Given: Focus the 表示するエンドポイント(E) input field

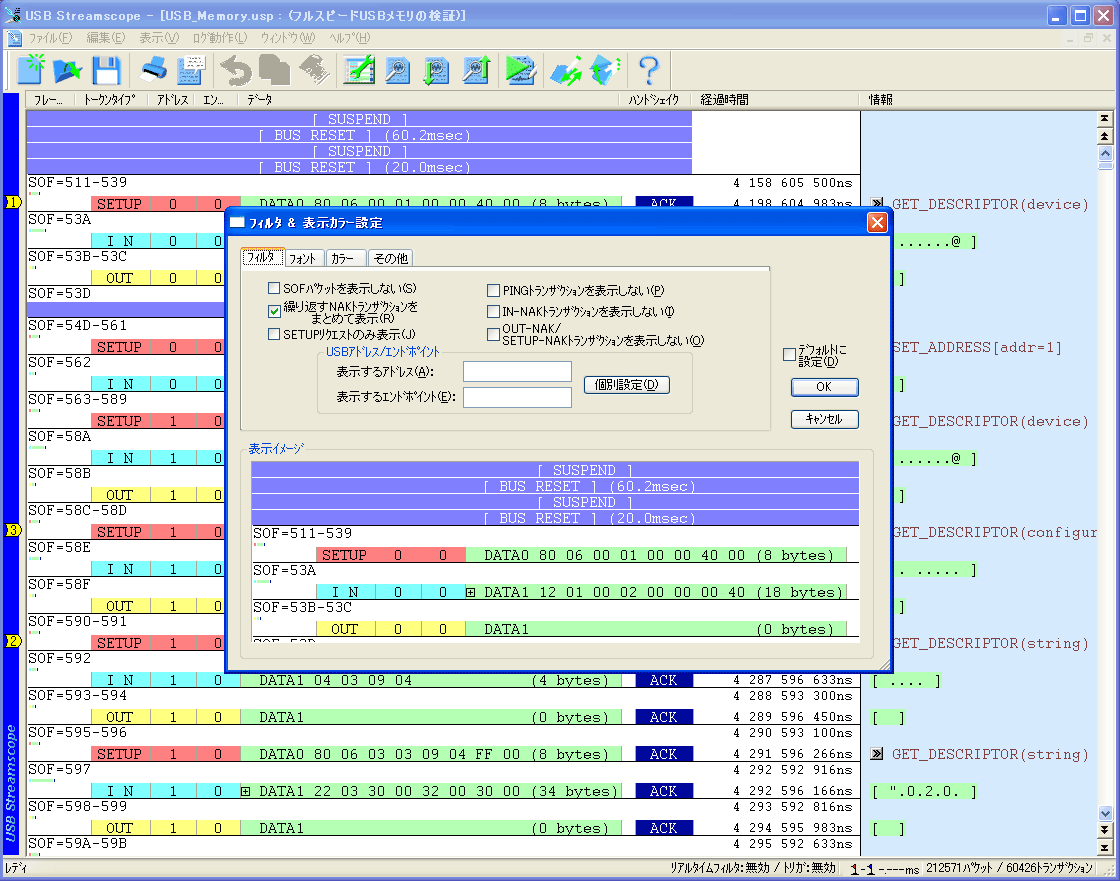Looking at the screenshot, I should pyautogui.click(x=517, y=397).
